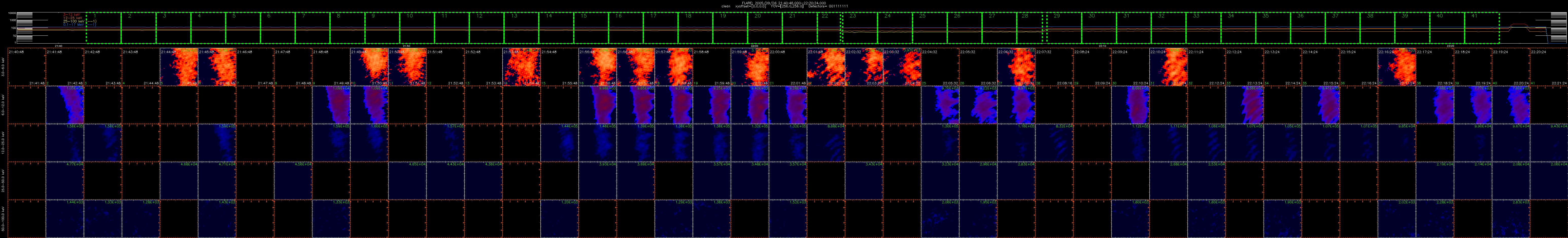1568x238 pixels.
Task: Open the empty 3-6 keV frame starting 21:40:48
Action: [x=27, y=67]
